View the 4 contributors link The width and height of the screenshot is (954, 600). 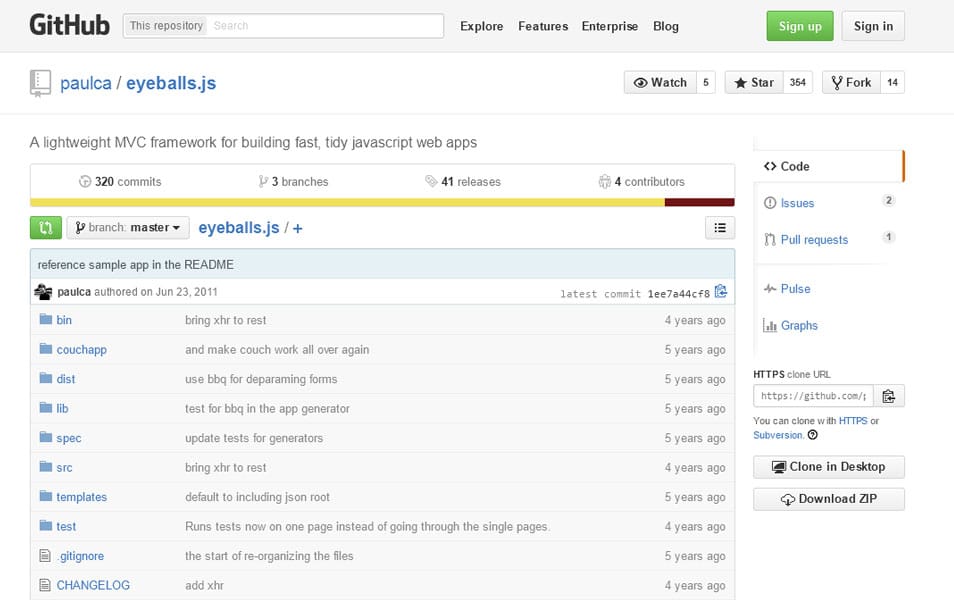(641, 181)
